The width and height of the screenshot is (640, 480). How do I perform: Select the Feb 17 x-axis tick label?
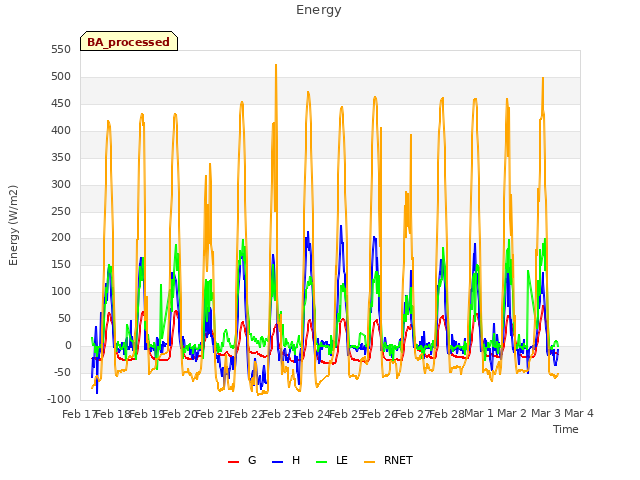79,414
